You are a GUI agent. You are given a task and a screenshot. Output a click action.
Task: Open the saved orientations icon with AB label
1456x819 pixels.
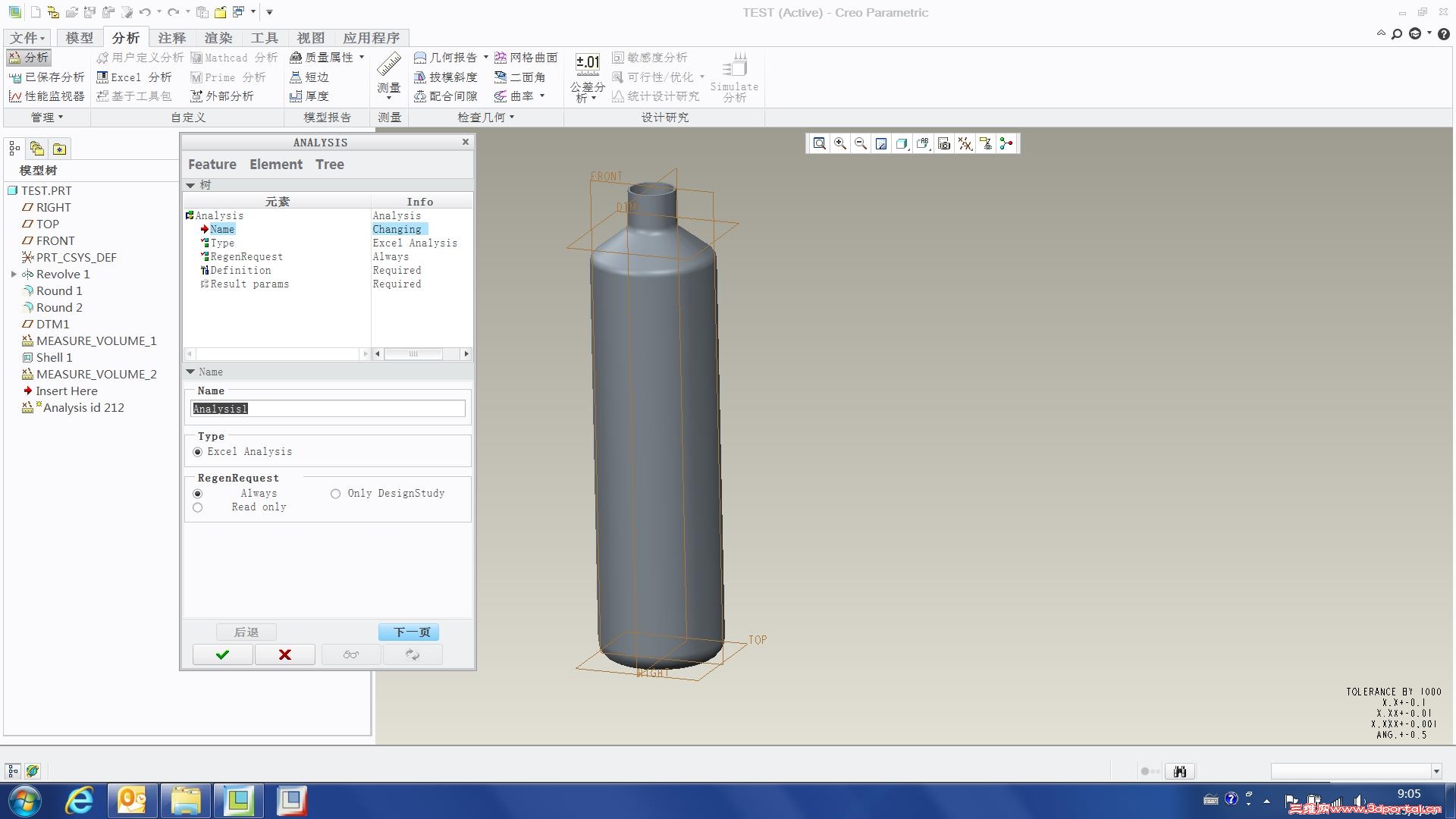(923, 143)
